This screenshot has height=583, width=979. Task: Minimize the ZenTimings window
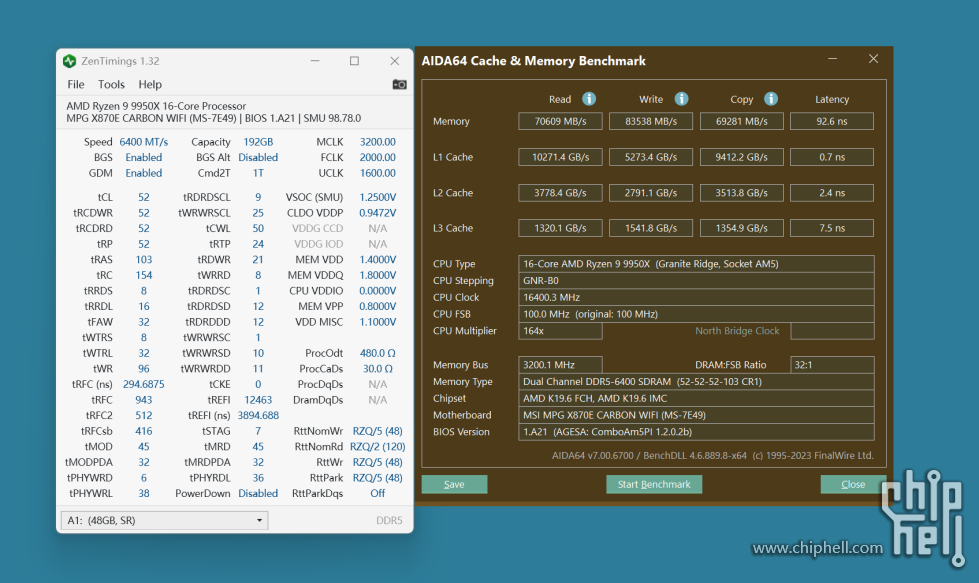[x=315, y=61]
